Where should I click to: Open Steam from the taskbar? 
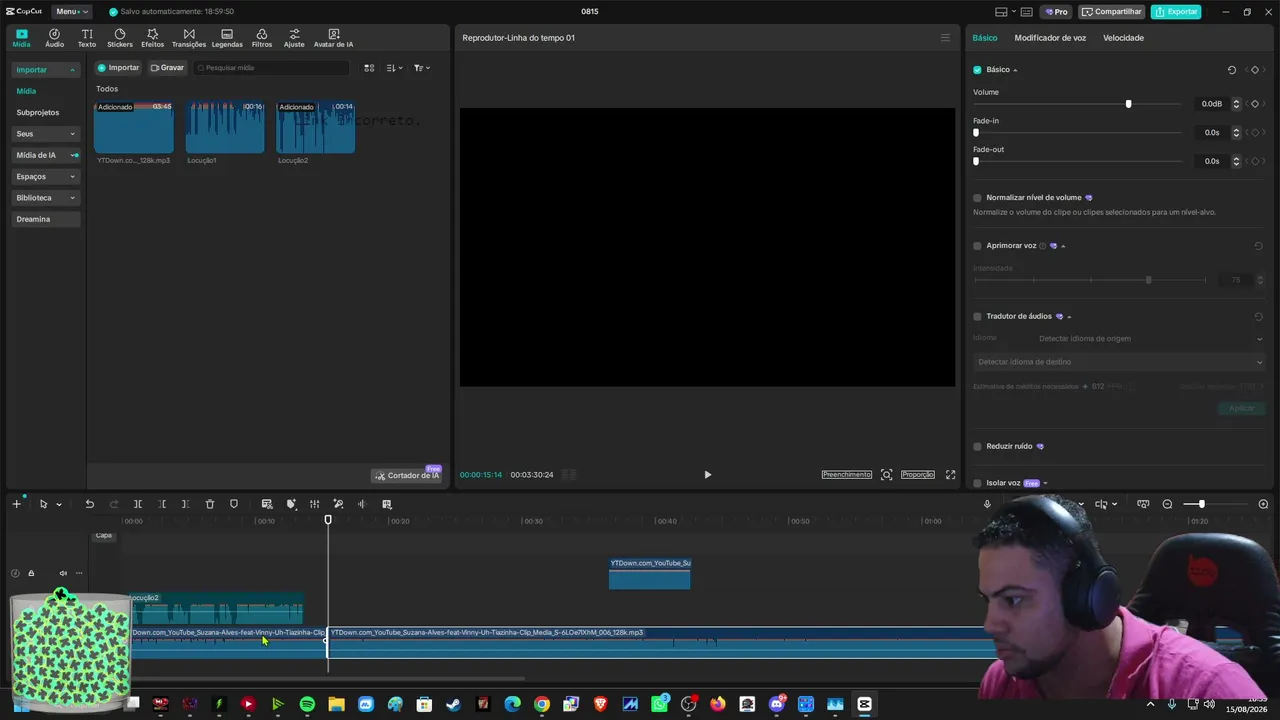(x=453, y=704)
